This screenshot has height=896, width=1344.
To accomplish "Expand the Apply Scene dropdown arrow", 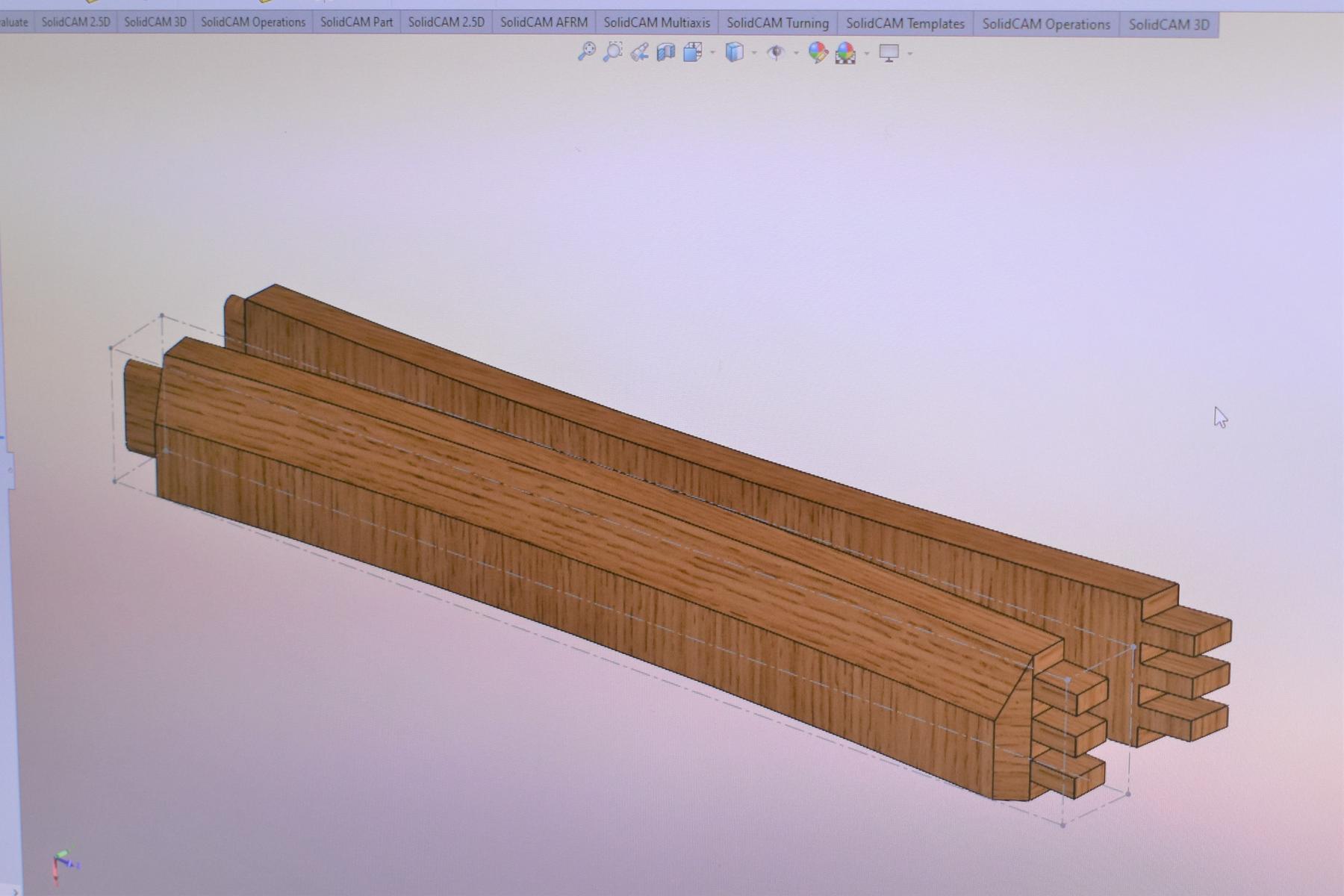I will pos(866,54).
